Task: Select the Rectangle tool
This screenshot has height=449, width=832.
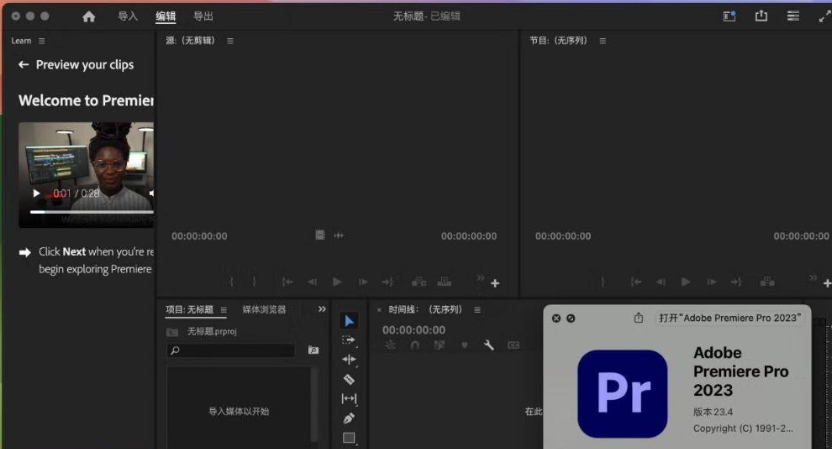Action: point(349,438)
